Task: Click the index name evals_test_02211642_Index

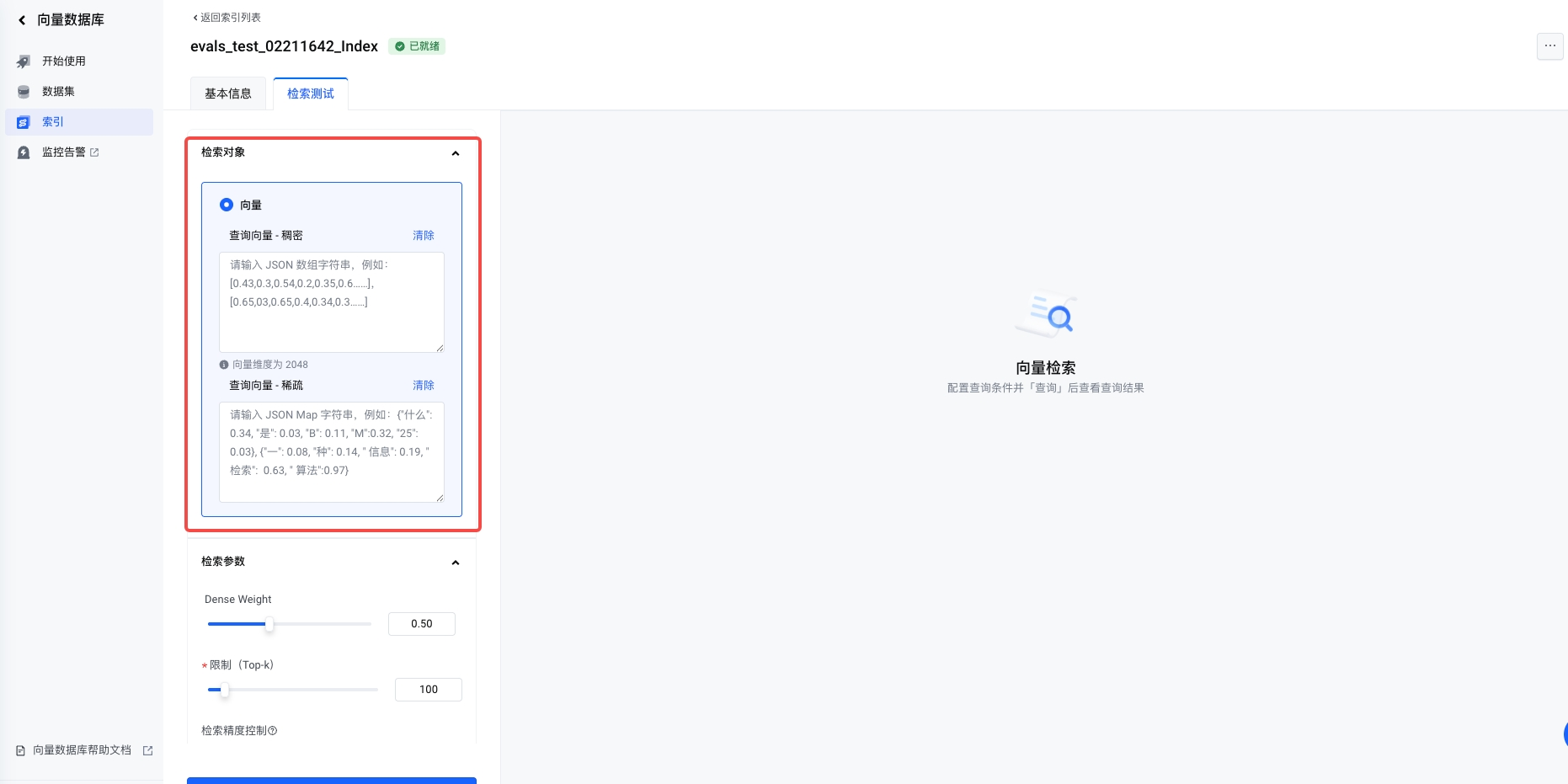Action: point(284,46)
